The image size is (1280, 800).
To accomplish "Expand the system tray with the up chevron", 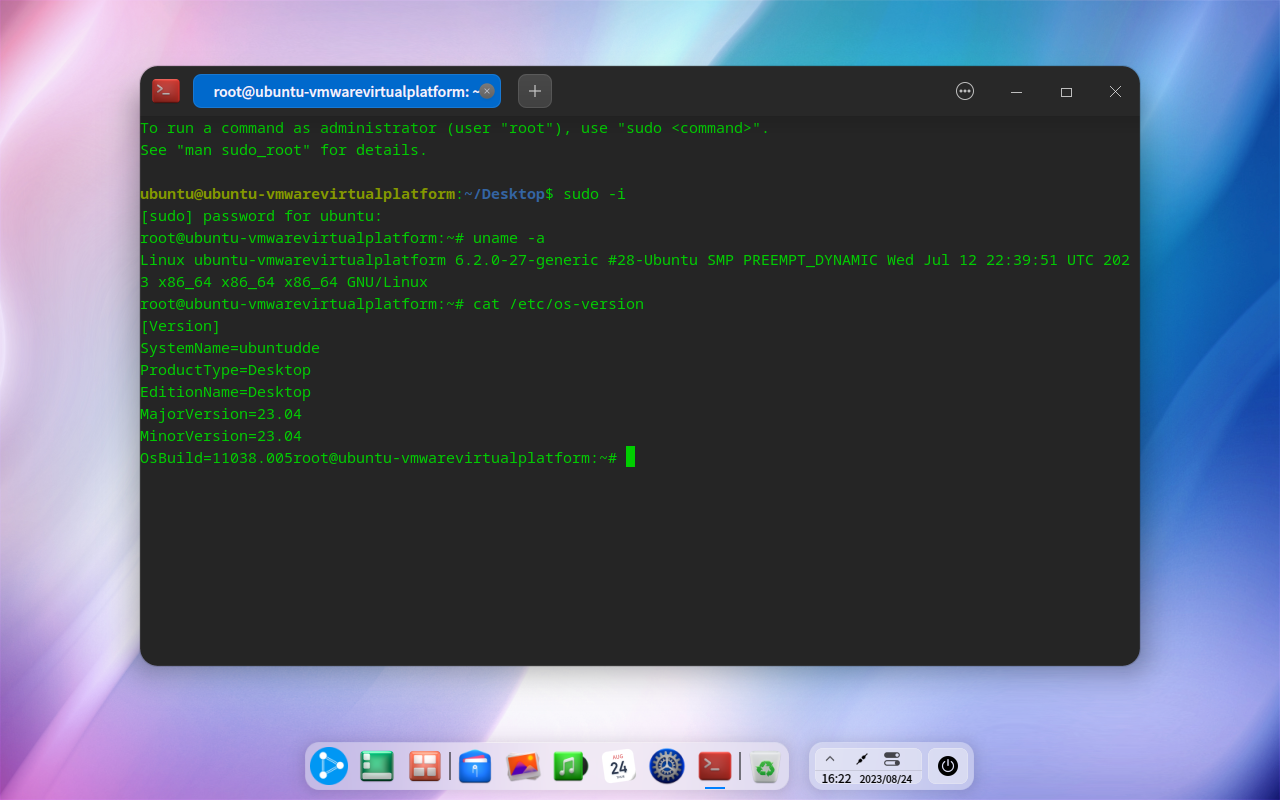I will tap(830, 758).
